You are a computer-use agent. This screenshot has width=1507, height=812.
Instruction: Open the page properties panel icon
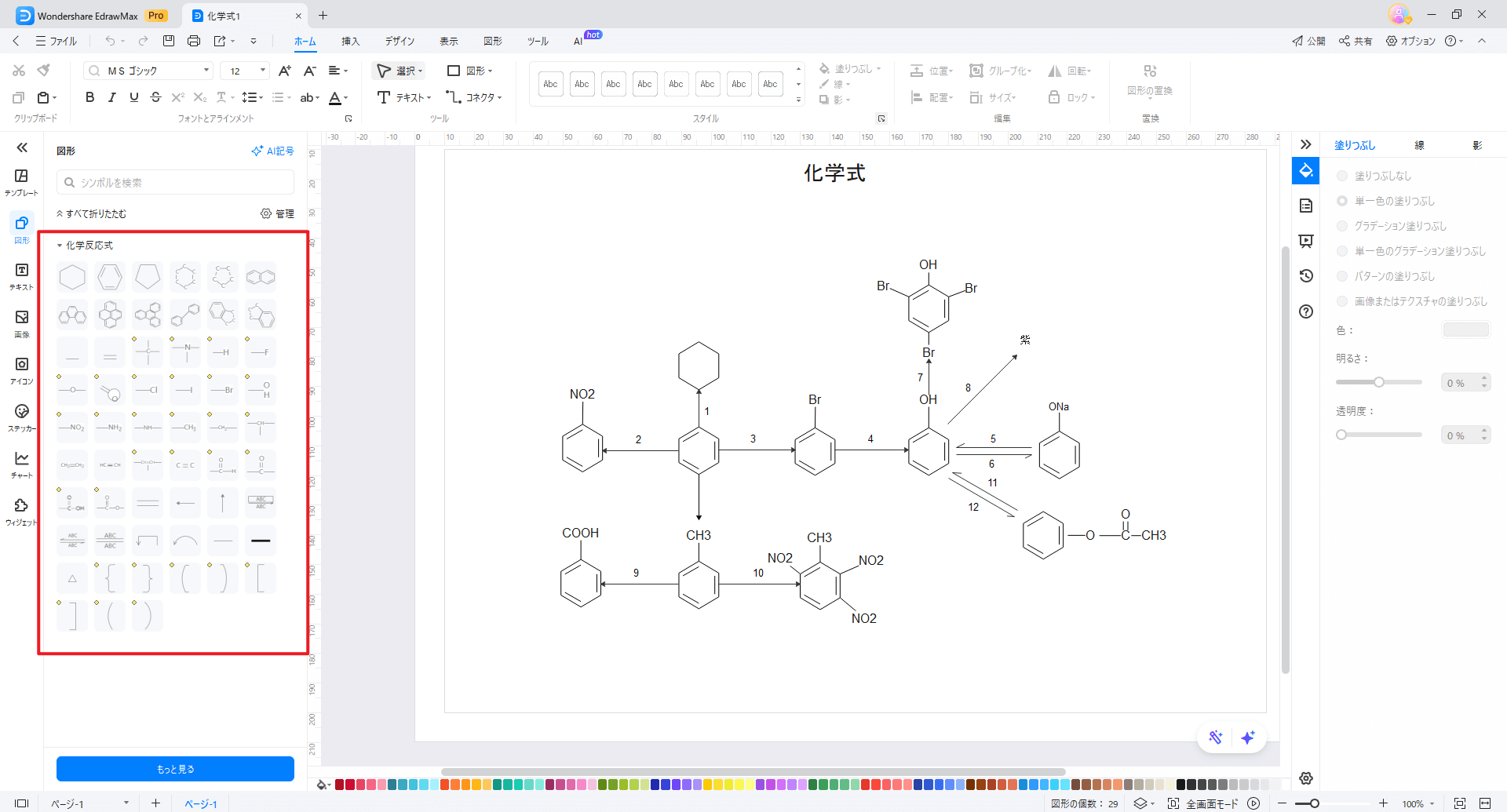click(1306, 206)
